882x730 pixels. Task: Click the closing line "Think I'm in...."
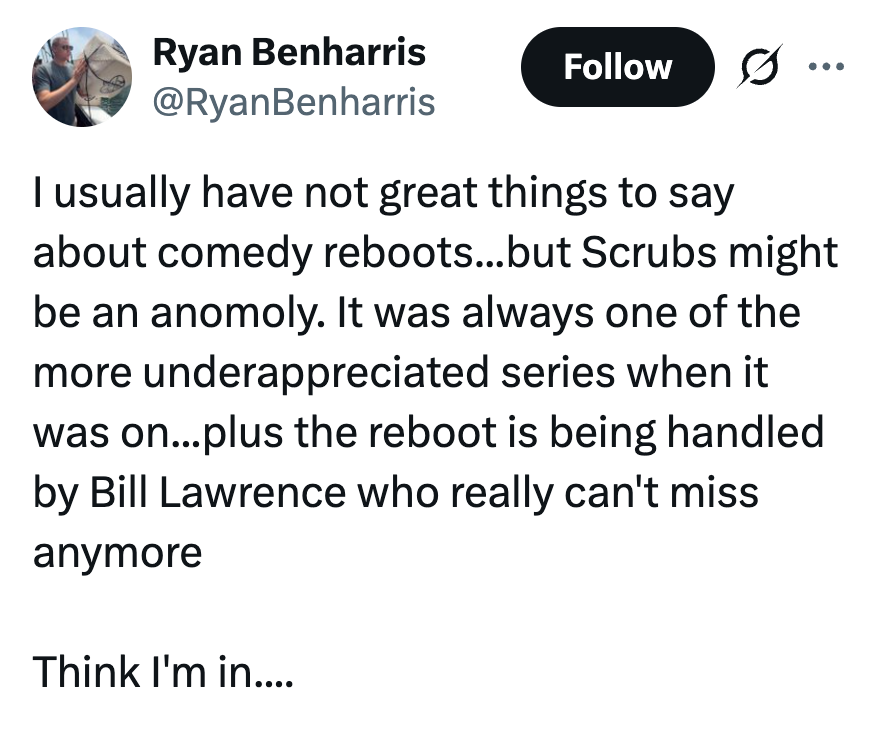tap(163, 671)
